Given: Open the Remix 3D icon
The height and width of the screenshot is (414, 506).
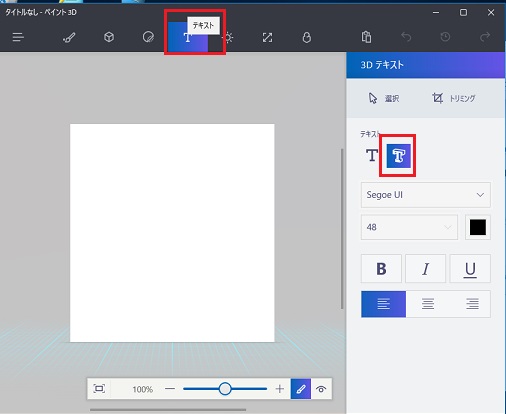Looking at the screenshot, I should pos(307,37).
